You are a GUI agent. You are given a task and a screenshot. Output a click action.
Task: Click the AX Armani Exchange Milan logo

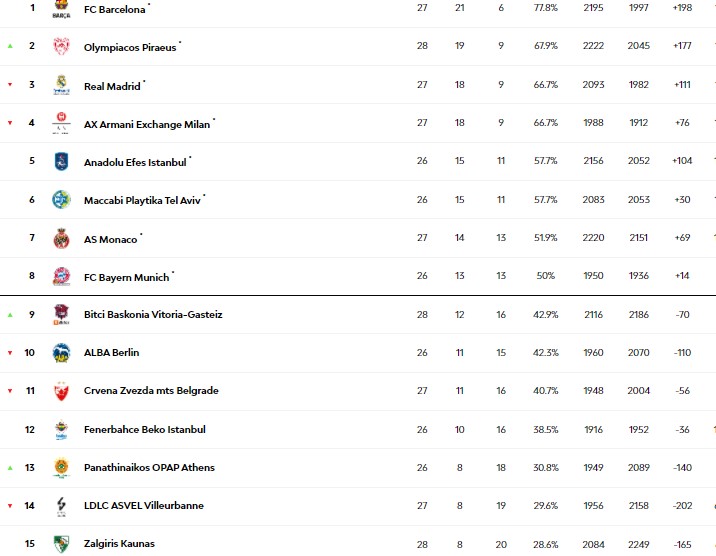coord(61,122)
